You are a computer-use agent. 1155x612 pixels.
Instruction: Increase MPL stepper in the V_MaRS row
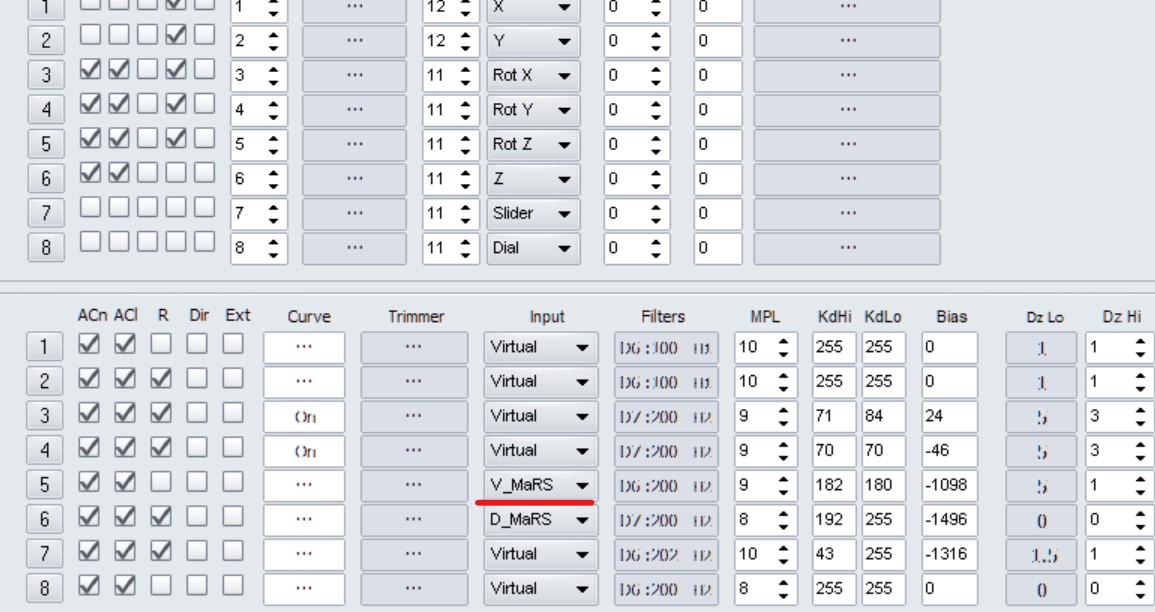coord(780,480)
